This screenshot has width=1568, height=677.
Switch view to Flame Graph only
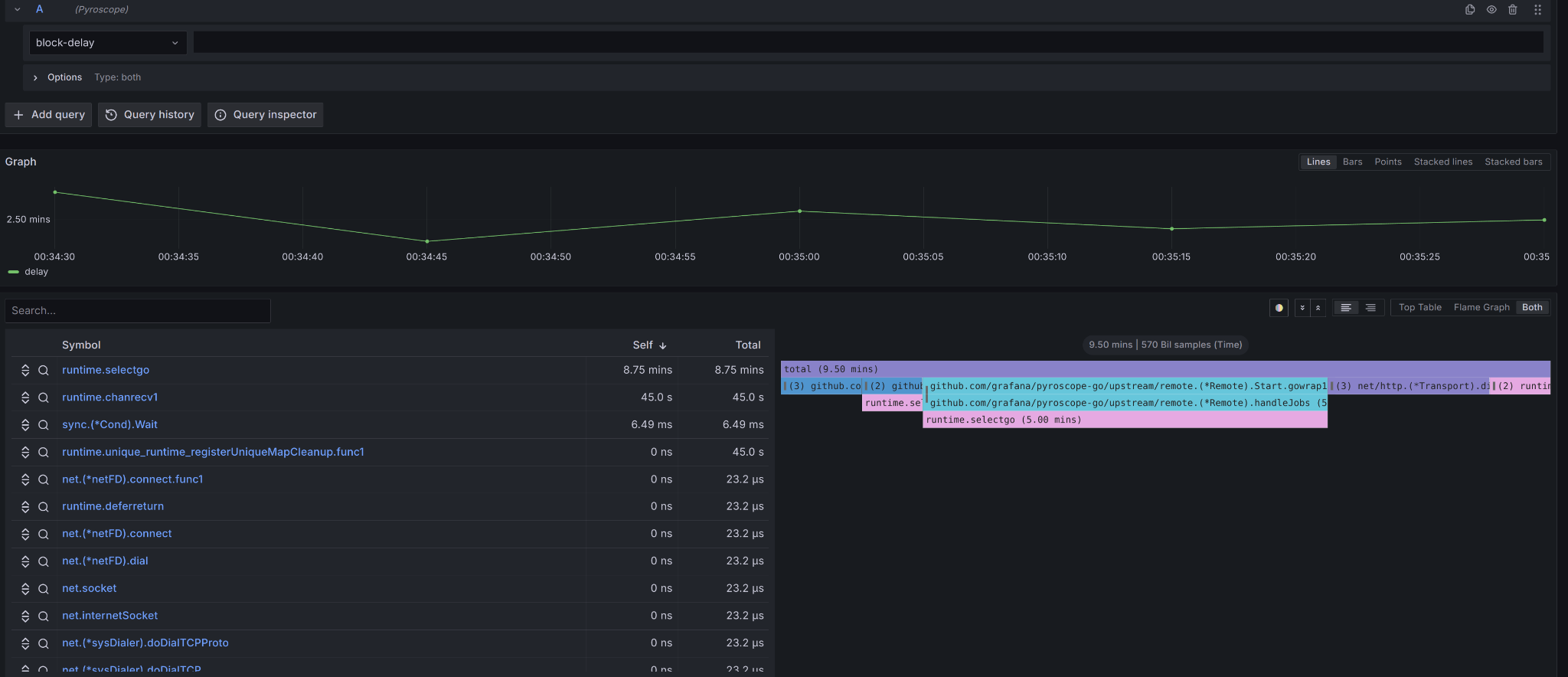[1481, 307]
